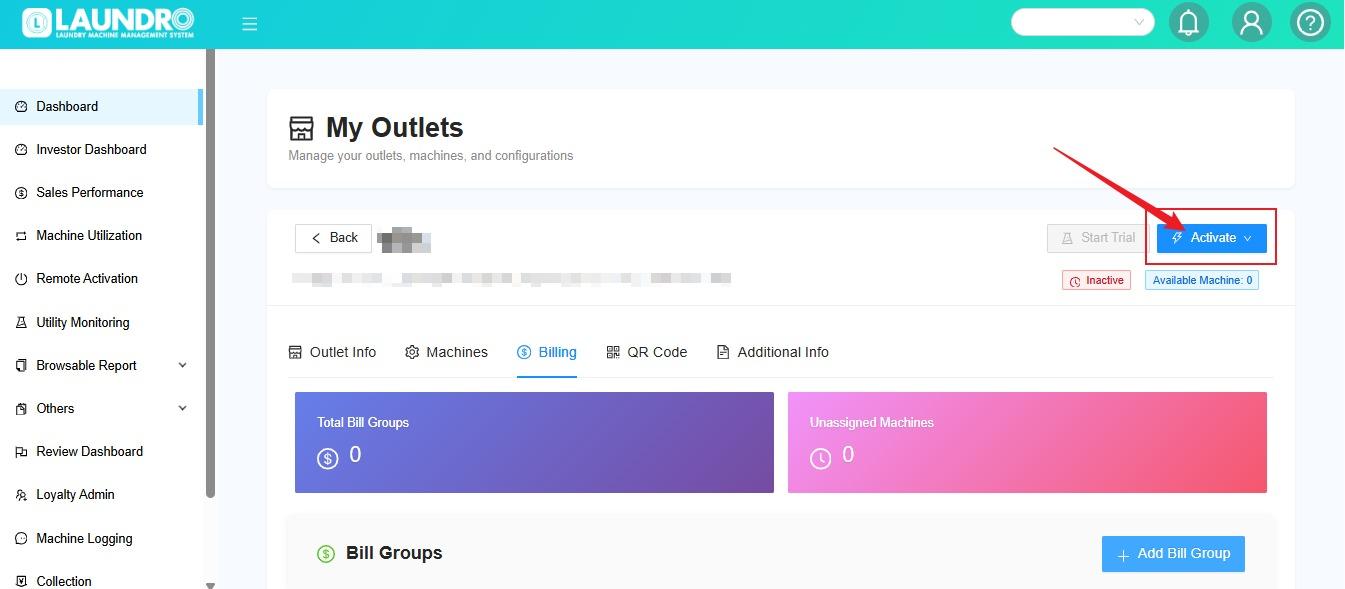Screen dimensions: 1345x589
Task: Switch to the QR Code tab
Action: [x=646, y=352]
